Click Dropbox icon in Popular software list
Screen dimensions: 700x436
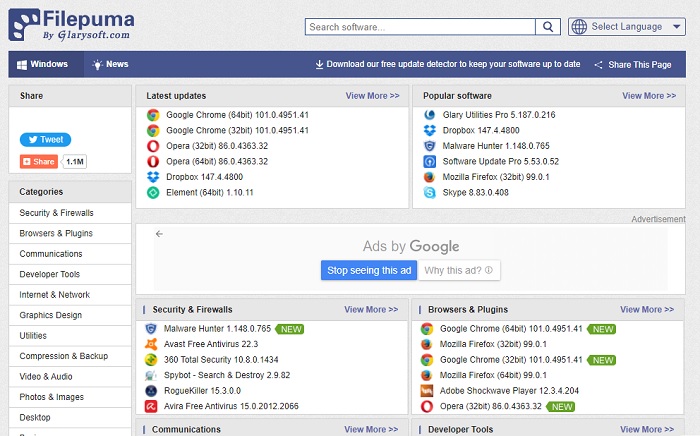pos(429,131)
